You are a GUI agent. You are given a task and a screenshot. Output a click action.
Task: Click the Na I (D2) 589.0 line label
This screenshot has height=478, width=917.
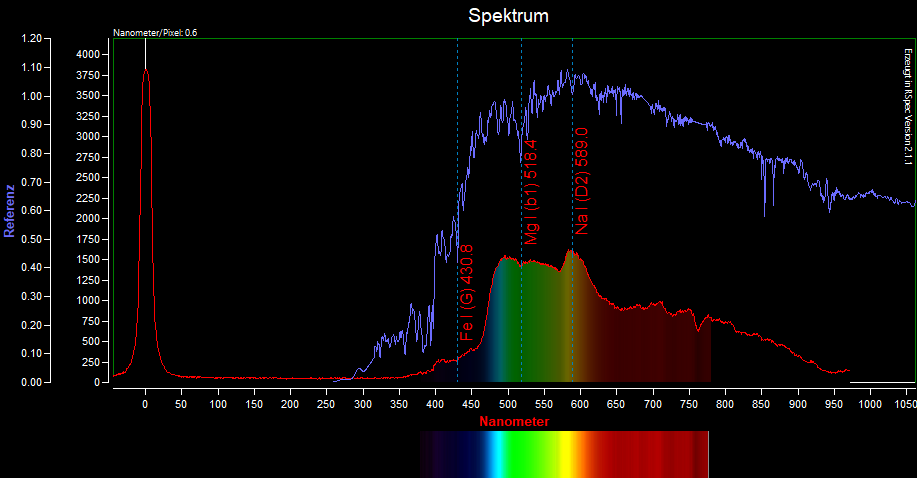click(581, 181)
